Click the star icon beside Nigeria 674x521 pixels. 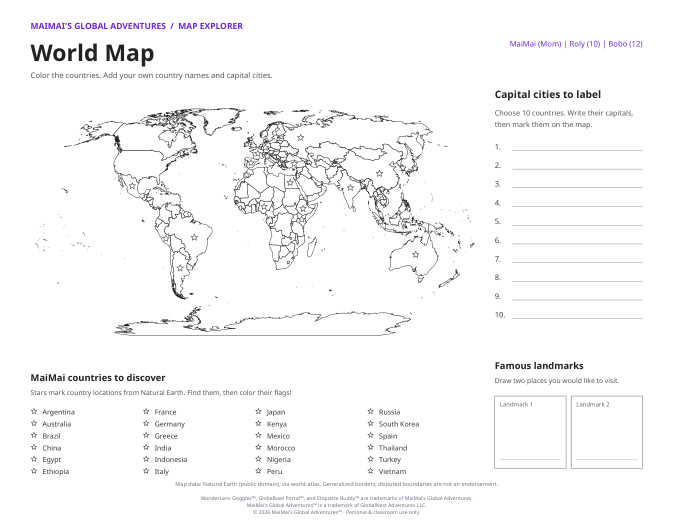tap(258, 459)
